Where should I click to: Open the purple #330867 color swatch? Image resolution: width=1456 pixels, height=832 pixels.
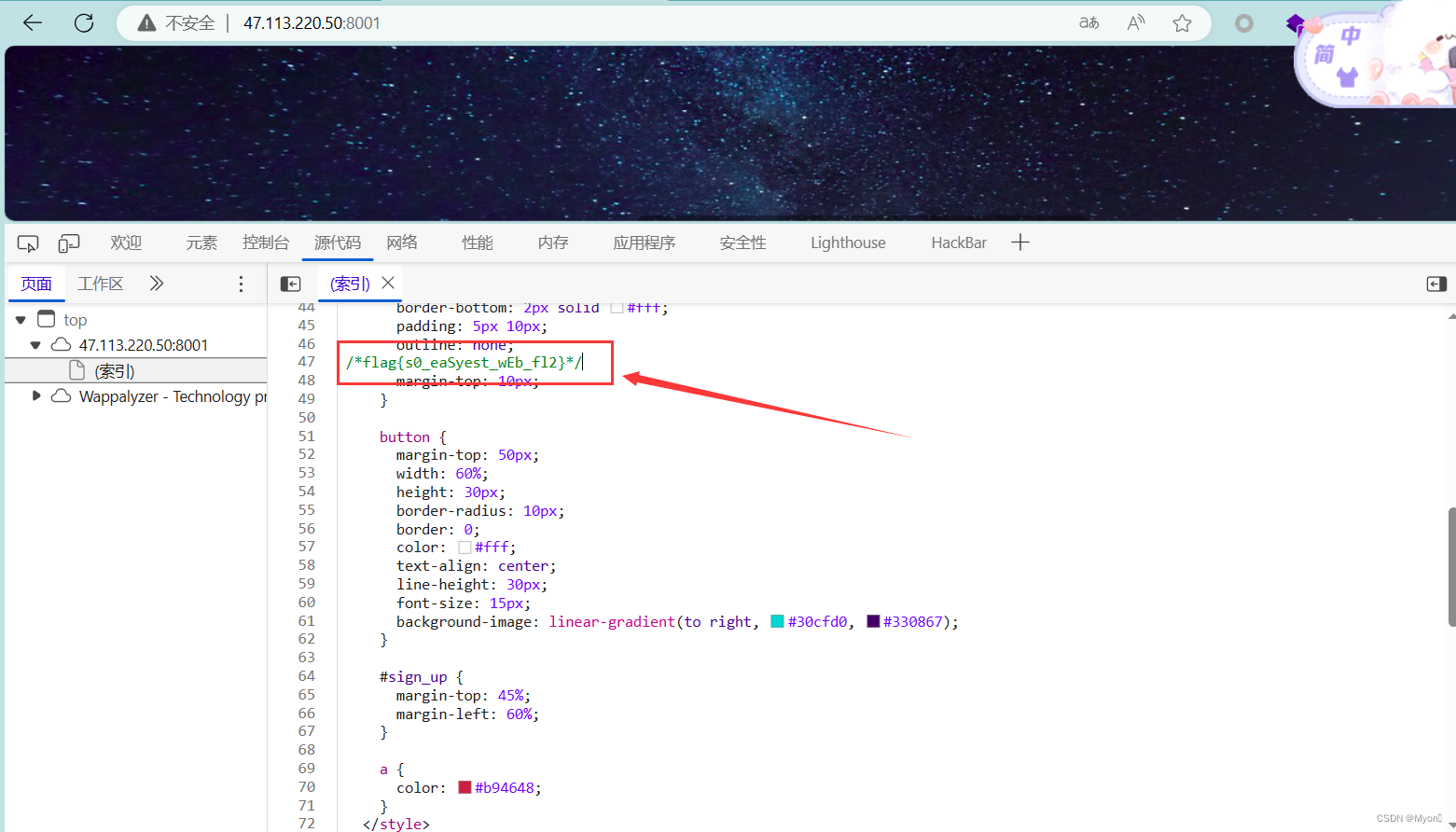pos(873,621)
